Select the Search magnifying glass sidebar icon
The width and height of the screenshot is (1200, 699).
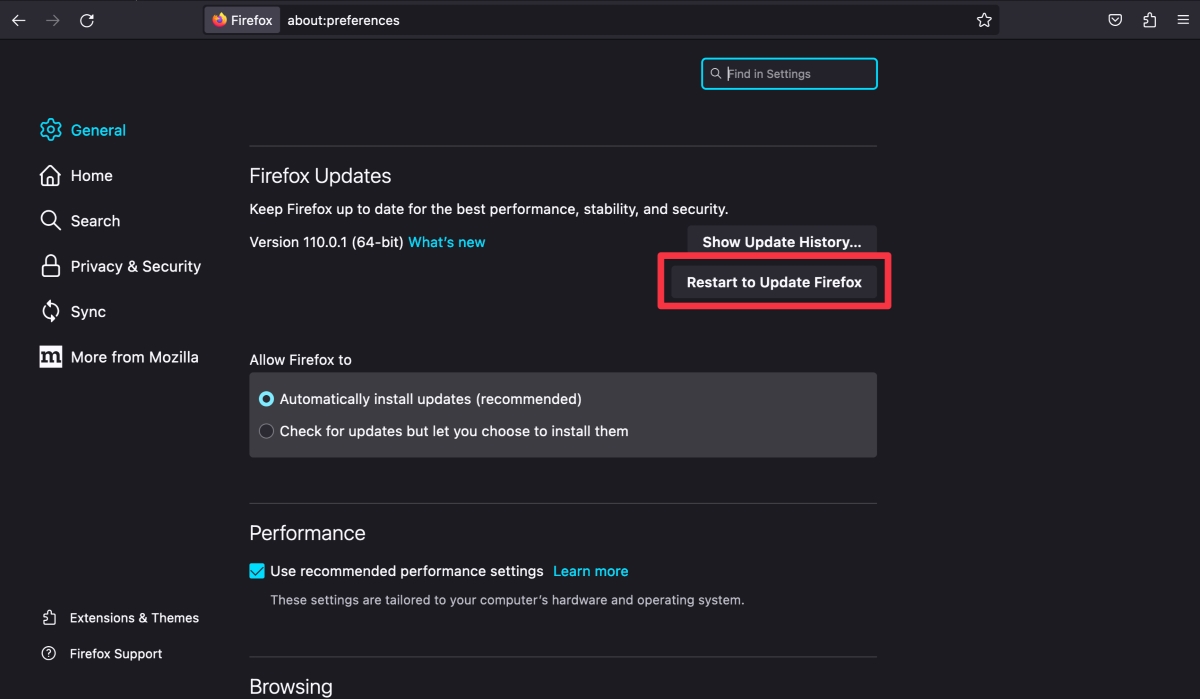click(50, 220)
